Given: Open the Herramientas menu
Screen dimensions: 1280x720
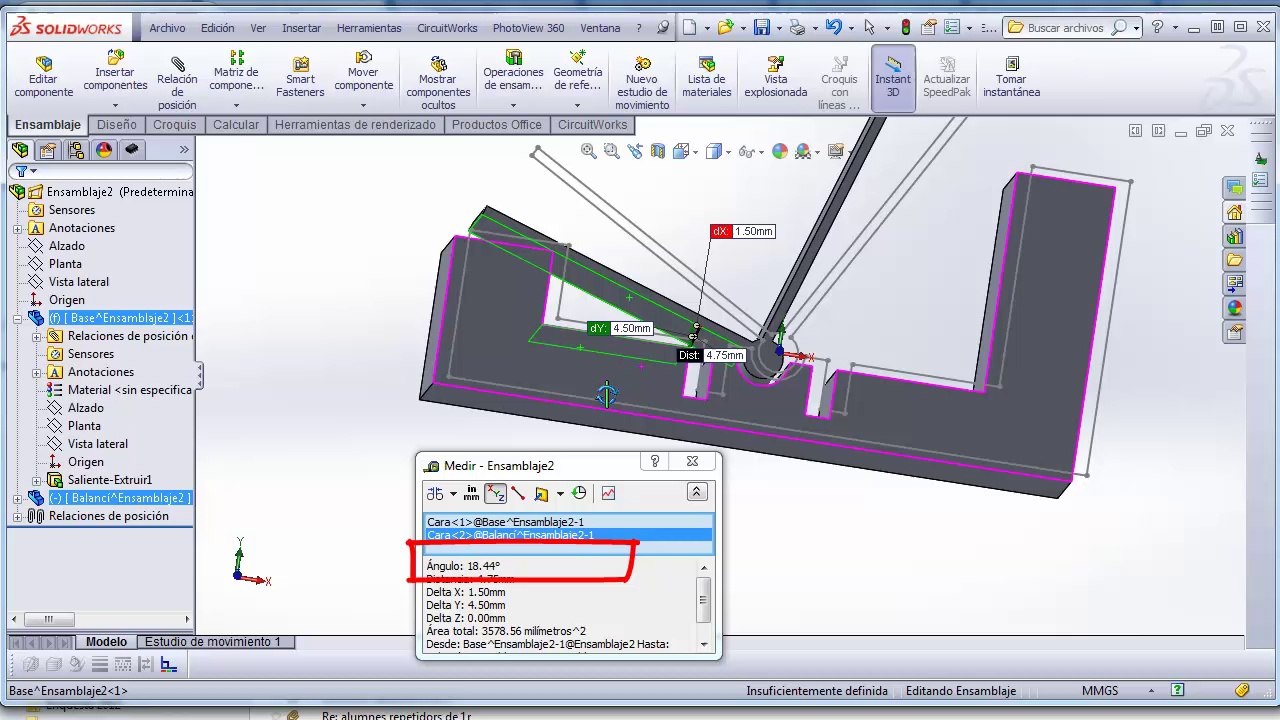Looking at the screenshot, I should point(369,28).
